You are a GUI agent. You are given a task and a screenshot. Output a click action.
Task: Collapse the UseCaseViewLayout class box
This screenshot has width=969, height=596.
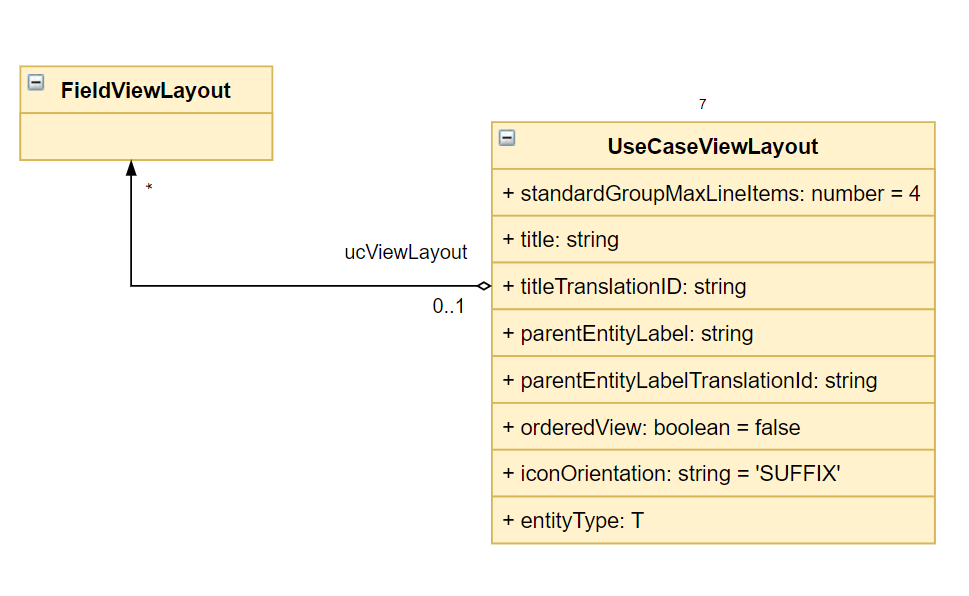(507, 138)
